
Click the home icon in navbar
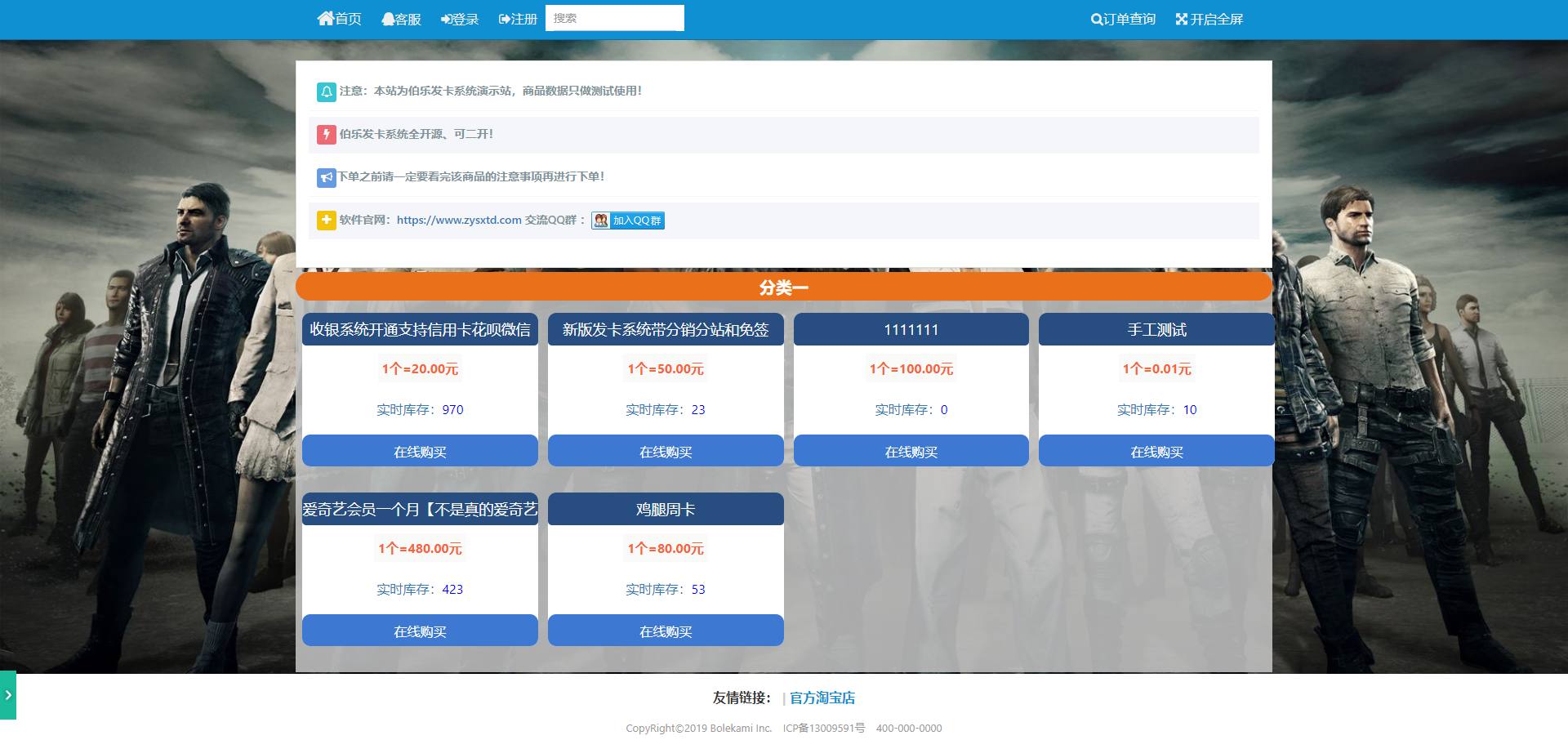326,19
